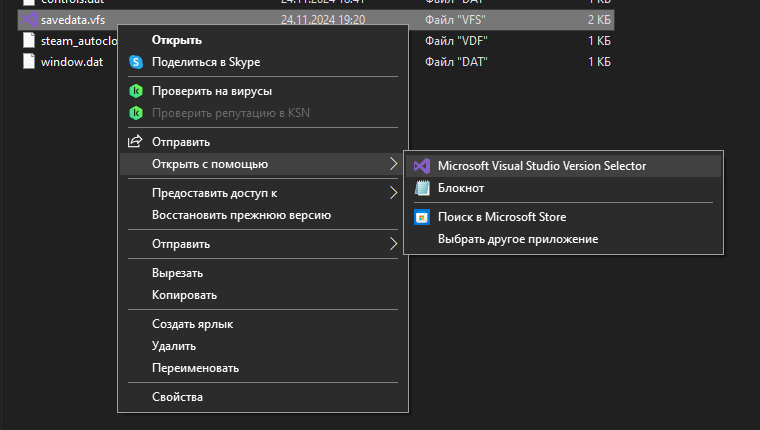Viewport: 760px width, 430px height.
Task: Expand the second 'Отправить' submenu arrow
Action: 394,244
